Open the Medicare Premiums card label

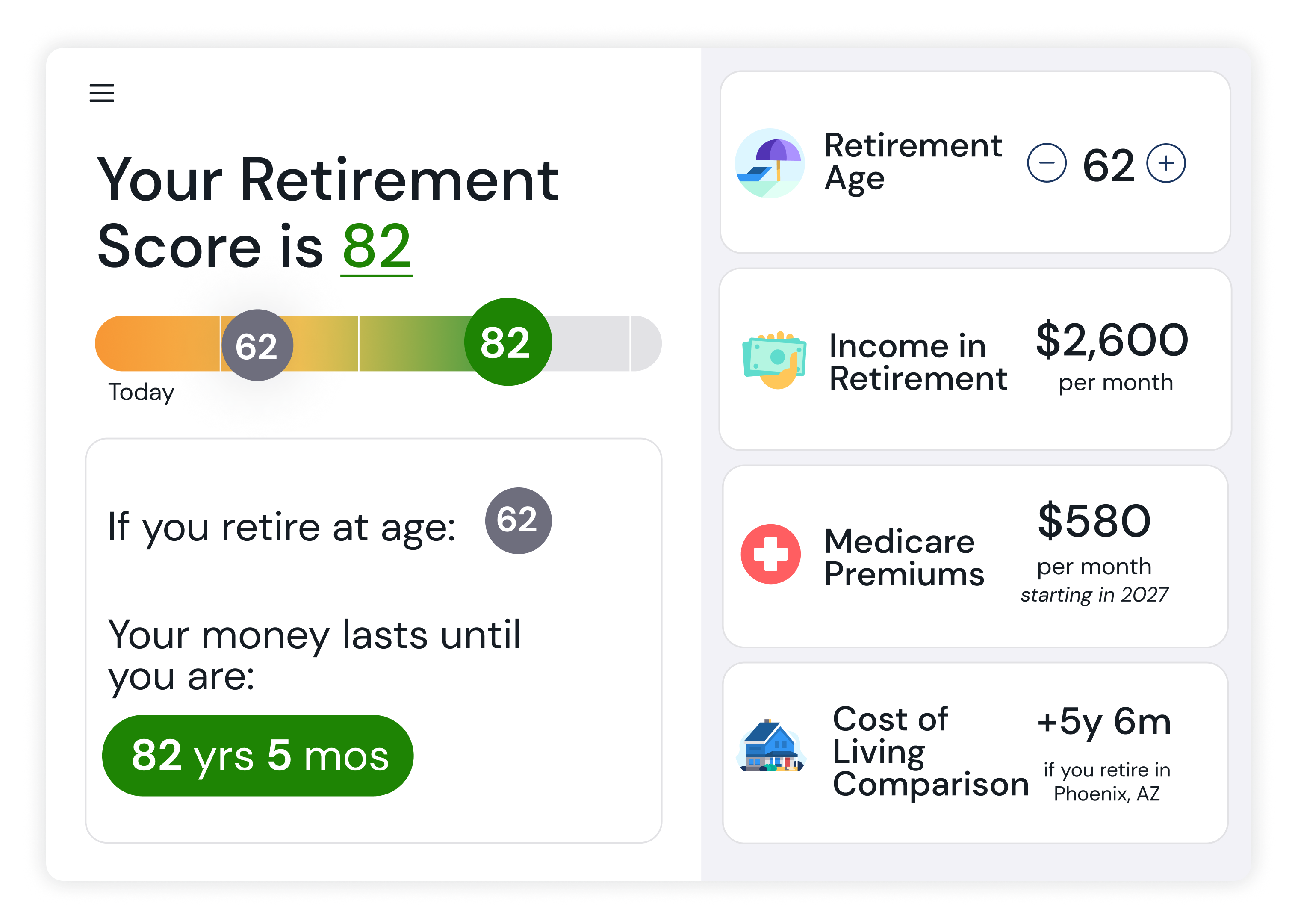pyautogui.click(x=904, y=558)
